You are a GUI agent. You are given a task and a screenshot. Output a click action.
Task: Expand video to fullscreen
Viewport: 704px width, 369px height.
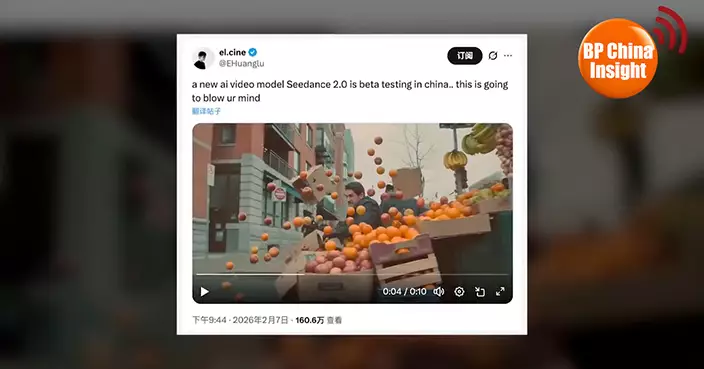pos(500,292)
